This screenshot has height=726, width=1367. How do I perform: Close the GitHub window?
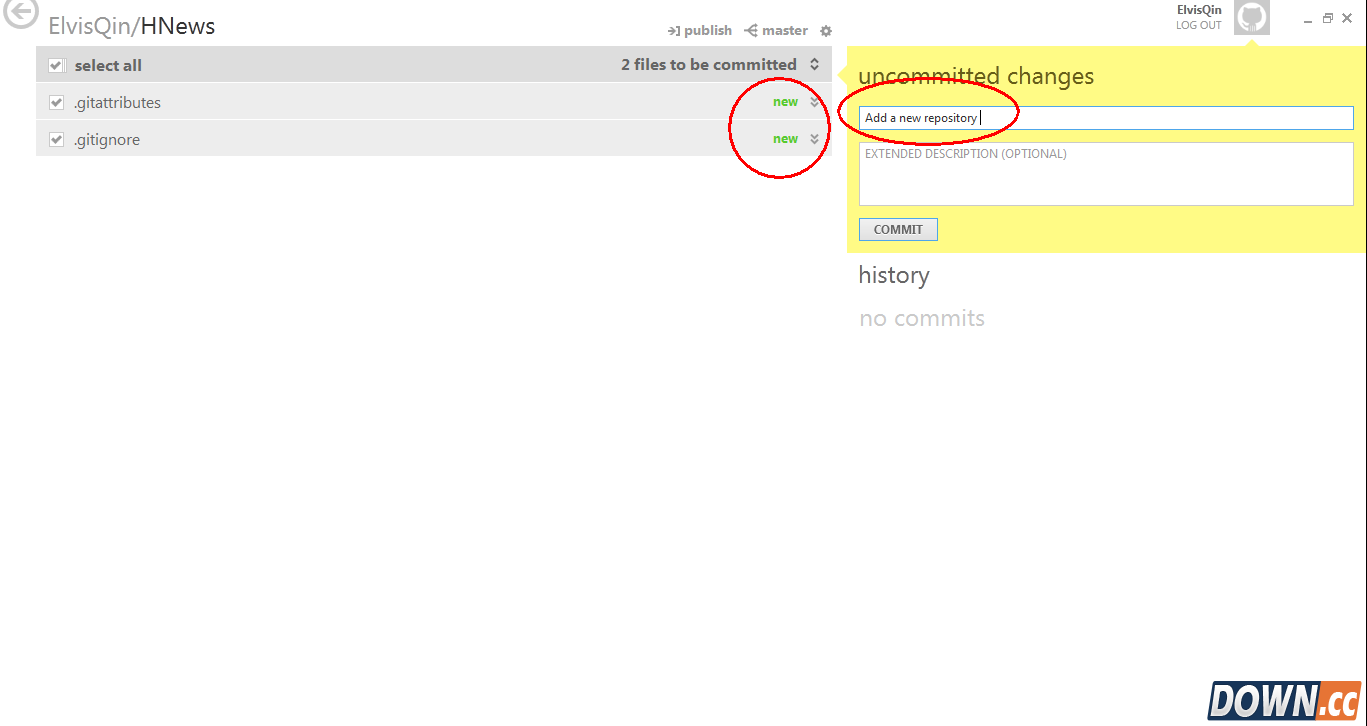(x=1347, y=18)
